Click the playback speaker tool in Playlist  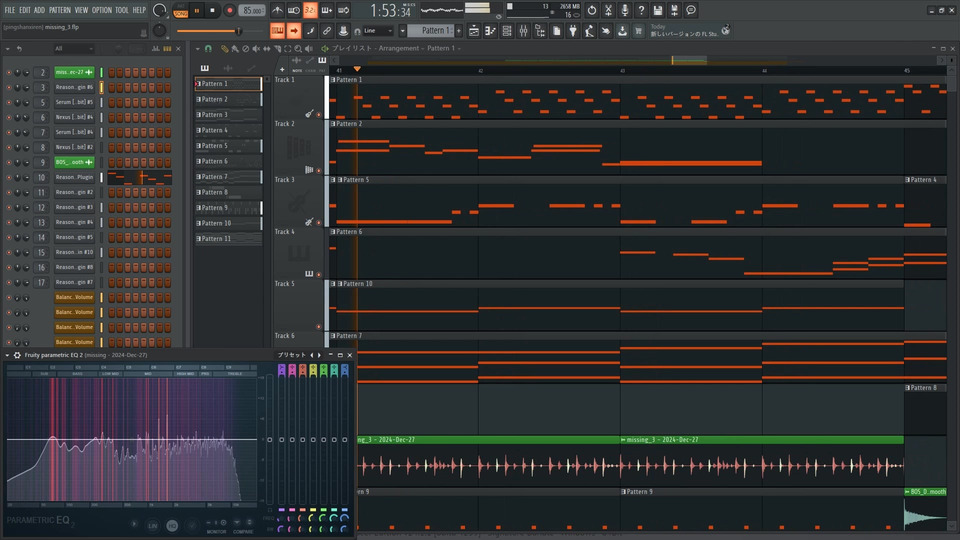(x=309, y=48)
